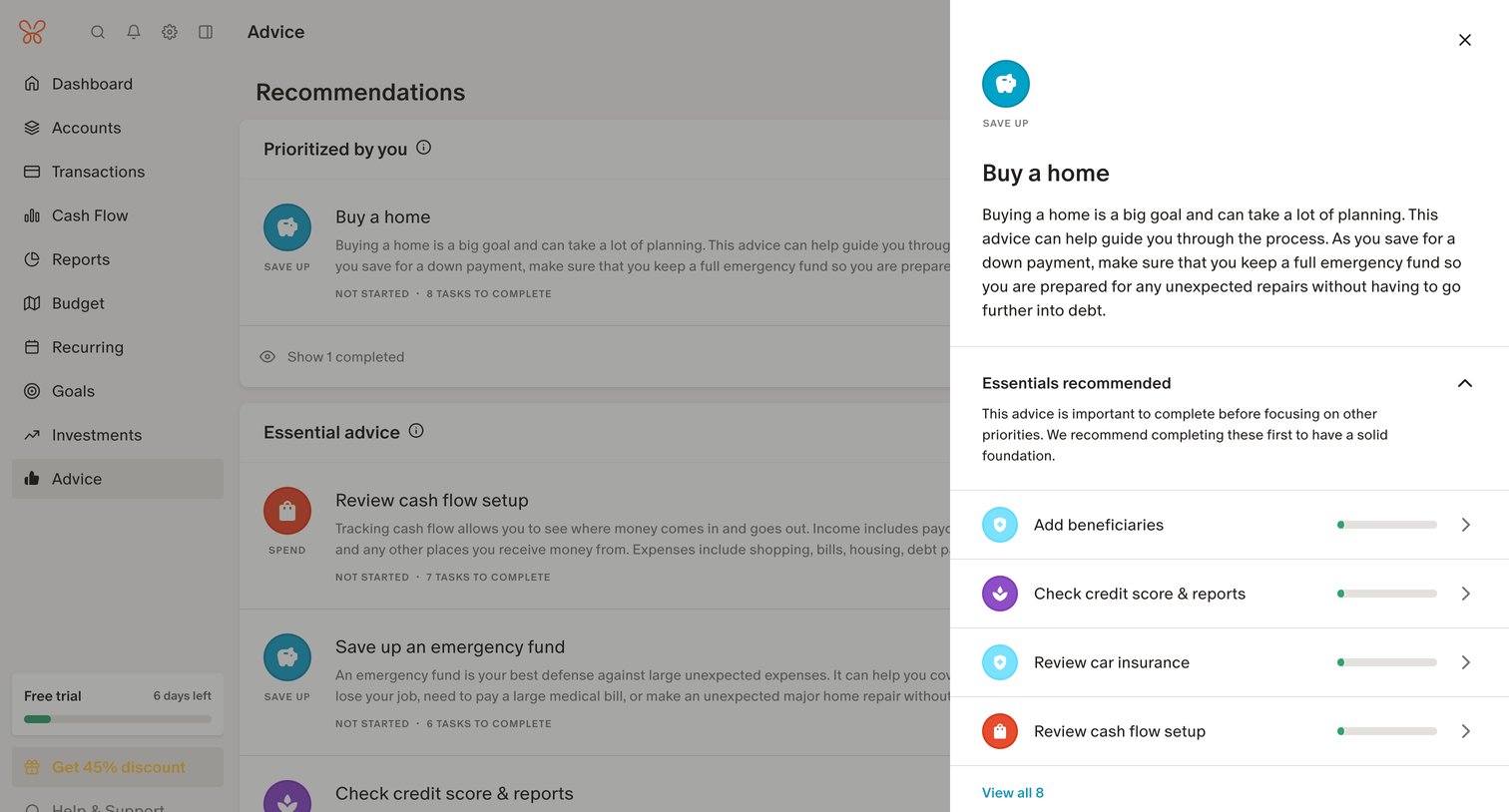Open settings gear icon
This screenshot has height=812, width=1509.
[170, 32]
